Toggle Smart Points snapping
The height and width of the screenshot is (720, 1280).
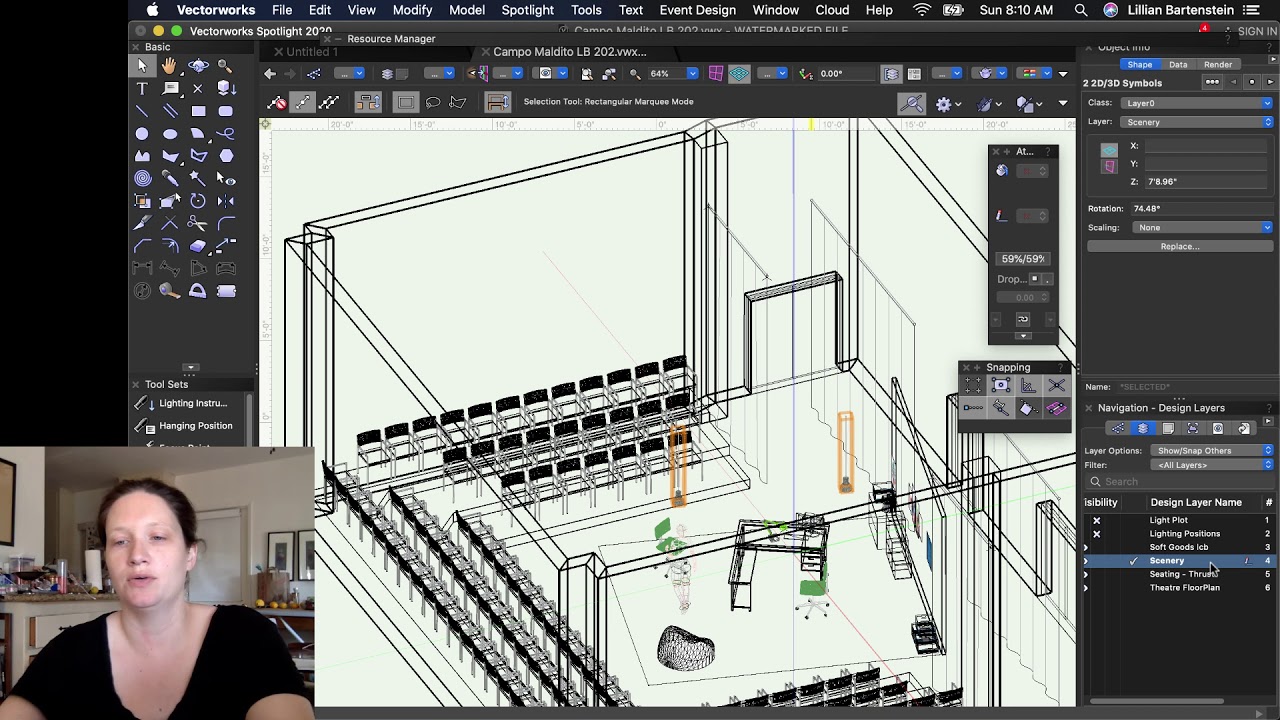(x=973, y=408)
